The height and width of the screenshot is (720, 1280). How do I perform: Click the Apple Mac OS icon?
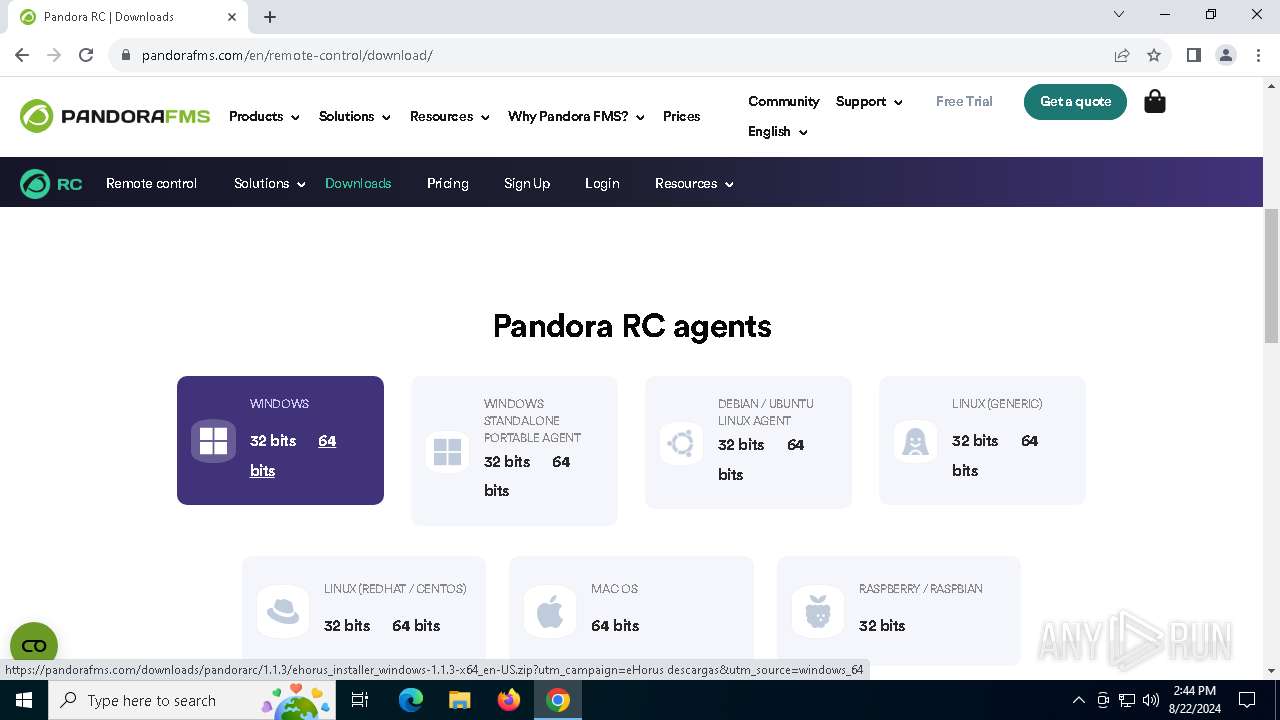[550, 611]
